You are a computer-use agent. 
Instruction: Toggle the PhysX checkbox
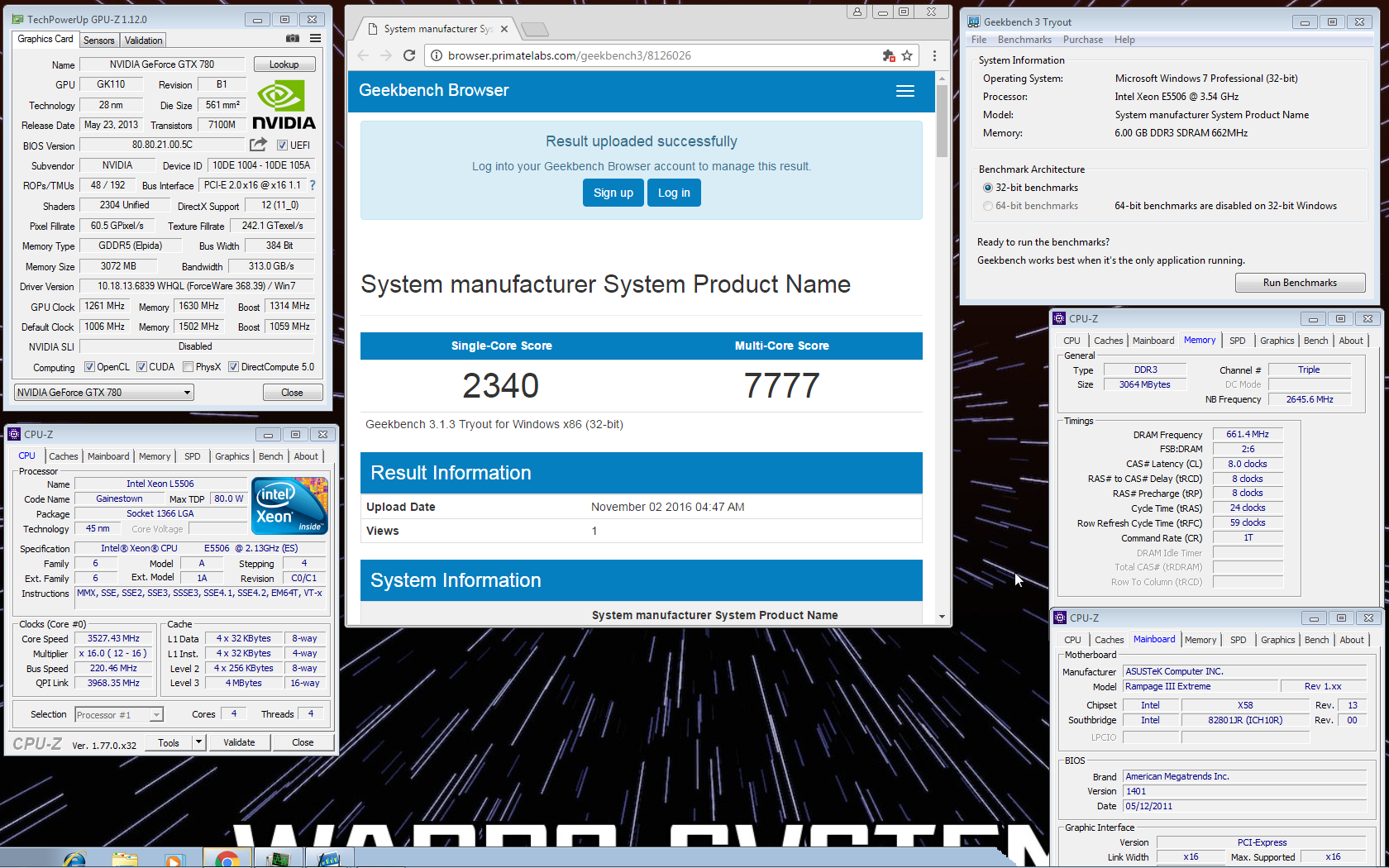point(189,367)
